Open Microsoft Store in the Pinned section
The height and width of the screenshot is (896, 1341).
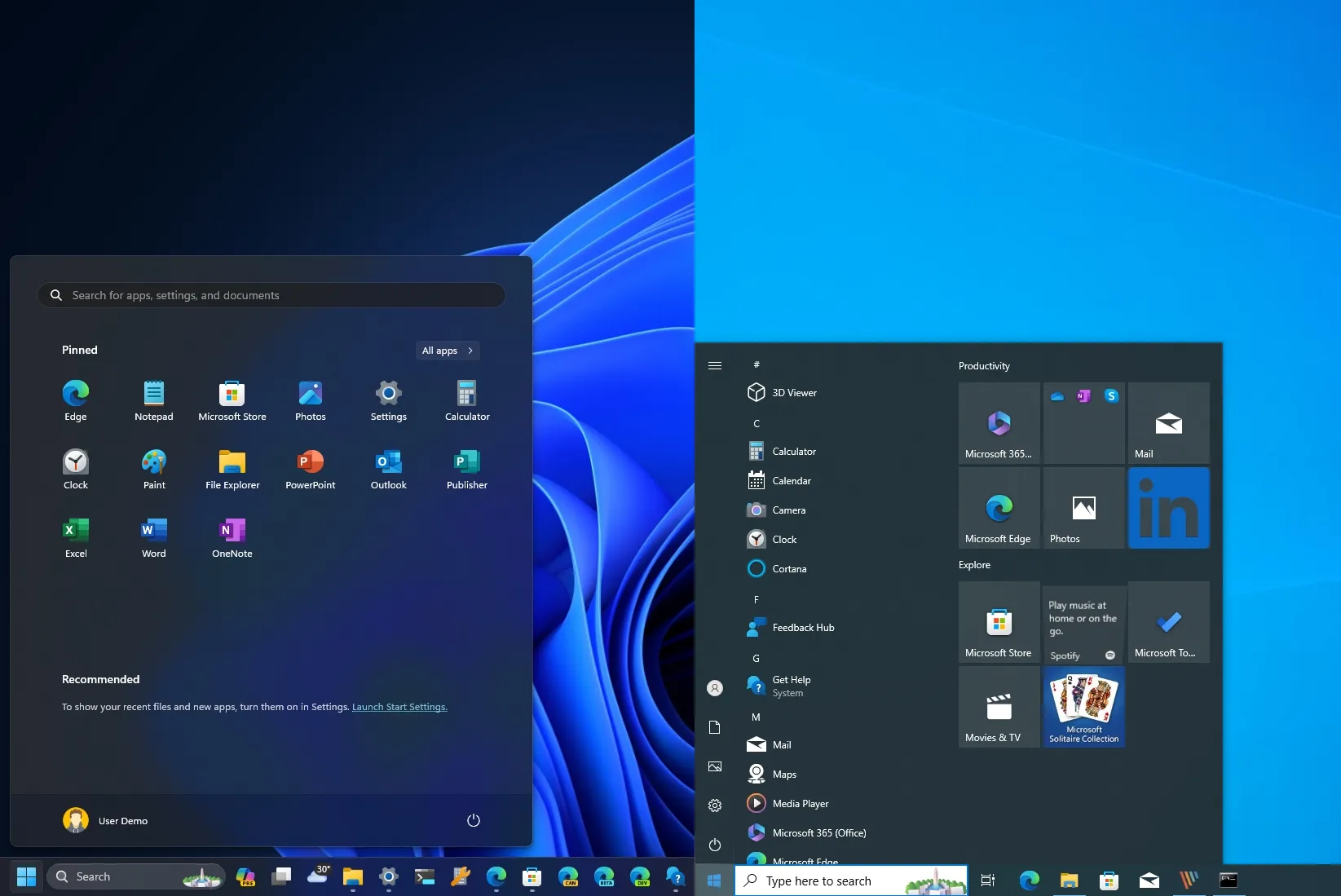[x=232, y=400]
